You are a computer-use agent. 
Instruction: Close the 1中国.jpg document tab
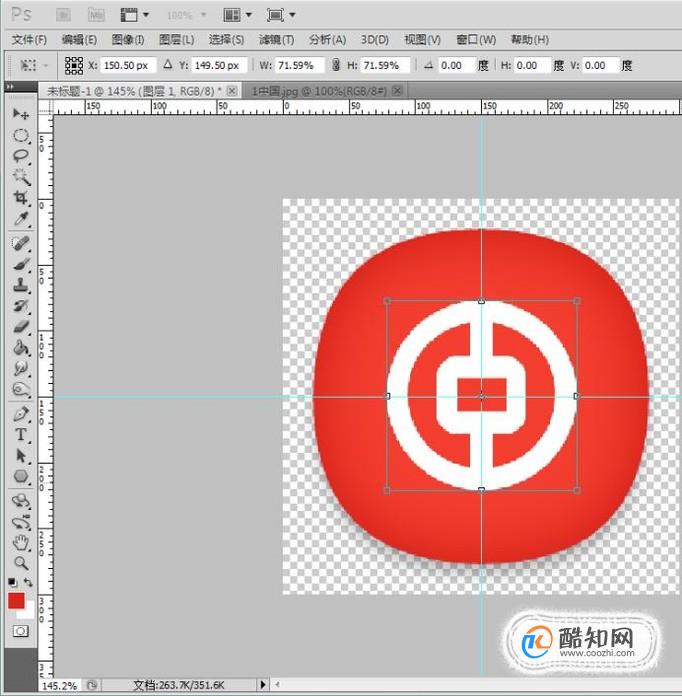pyautogui.click(x=397, y=91)
